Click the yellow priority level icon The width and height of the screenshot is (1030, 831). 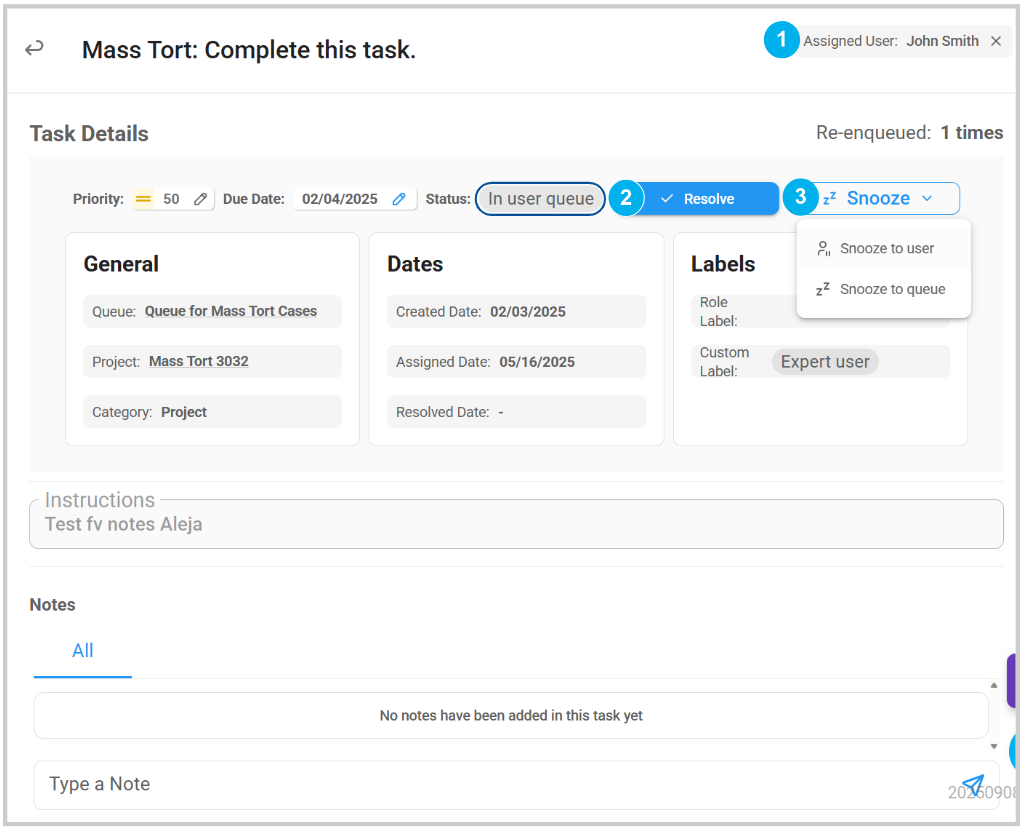click(143, 199)
